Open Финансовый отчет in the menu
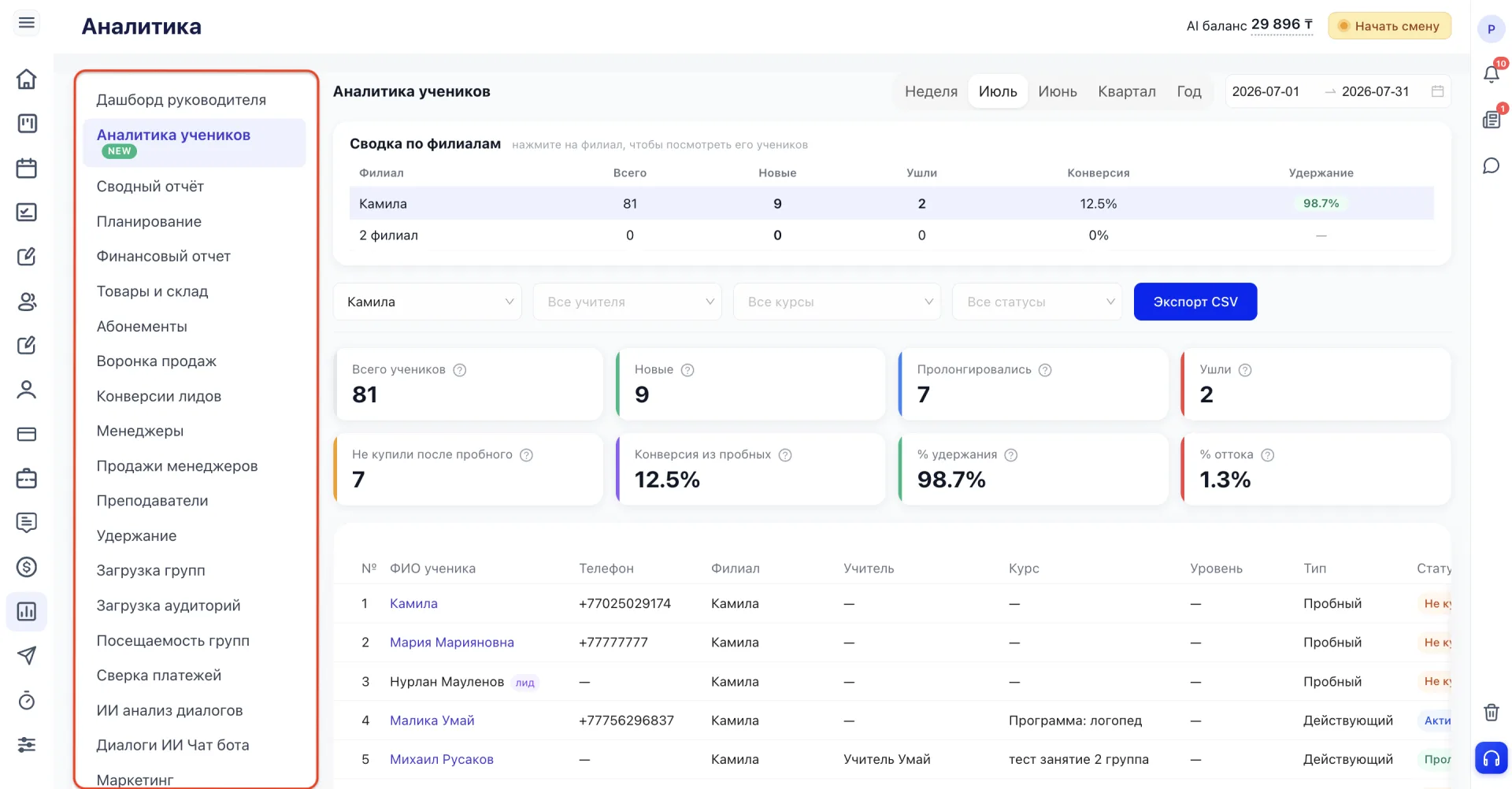Screen dimensions: 1512x789 tap(164, 256)
